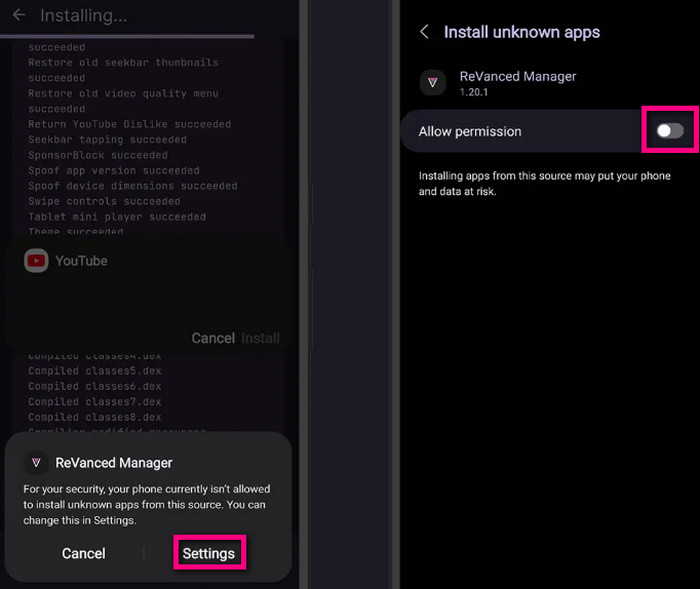Select 'Spoof app version succeeded' log line
The height and width of the screenshot is (589, 700).
(x=114, y=171)
